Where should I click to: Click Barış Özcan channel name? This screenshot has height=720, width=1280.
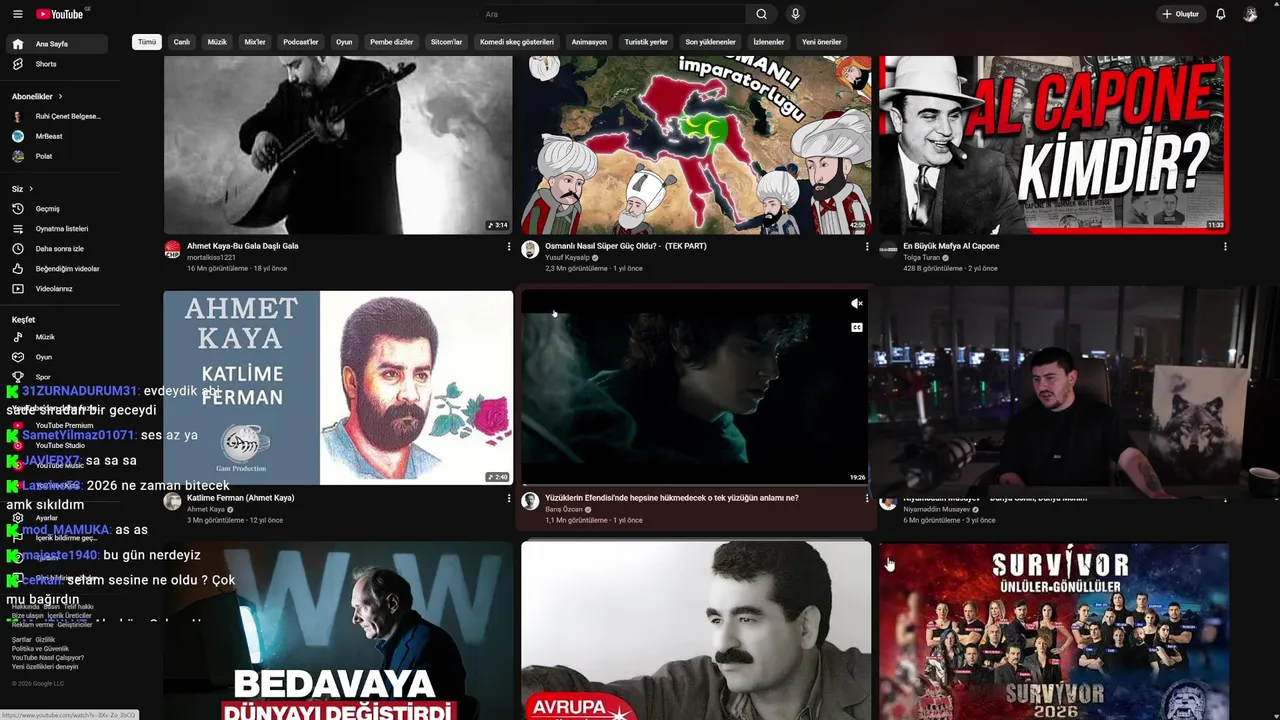click(564, 510)
